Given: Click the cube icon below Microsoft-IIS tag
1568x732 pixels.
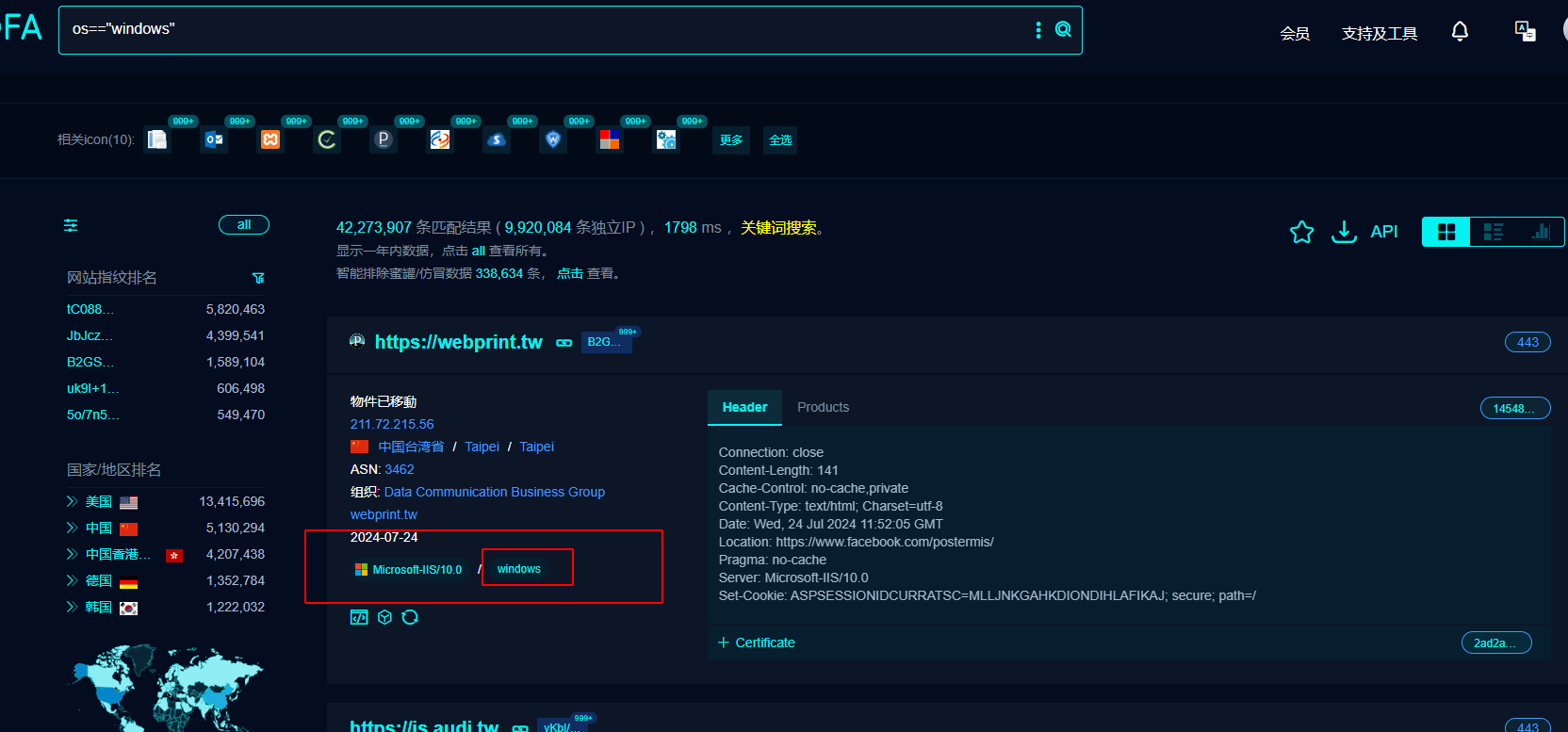Looking at the screenshot, I should tap(384, 617).
